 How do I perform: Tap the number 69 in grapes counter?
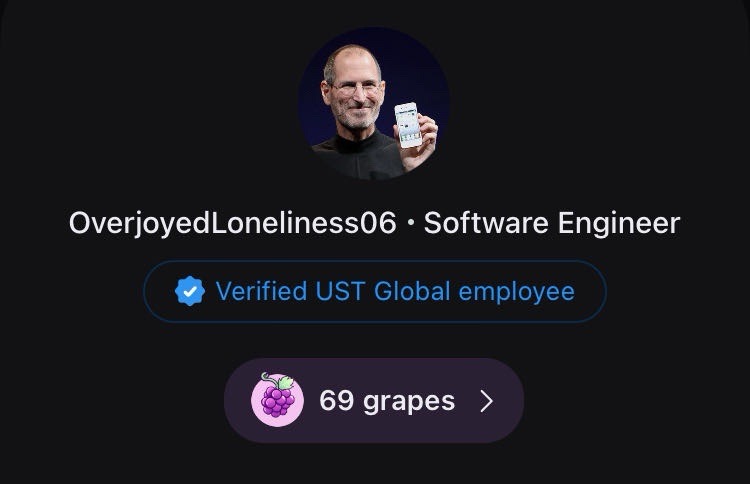click(337, 400)
